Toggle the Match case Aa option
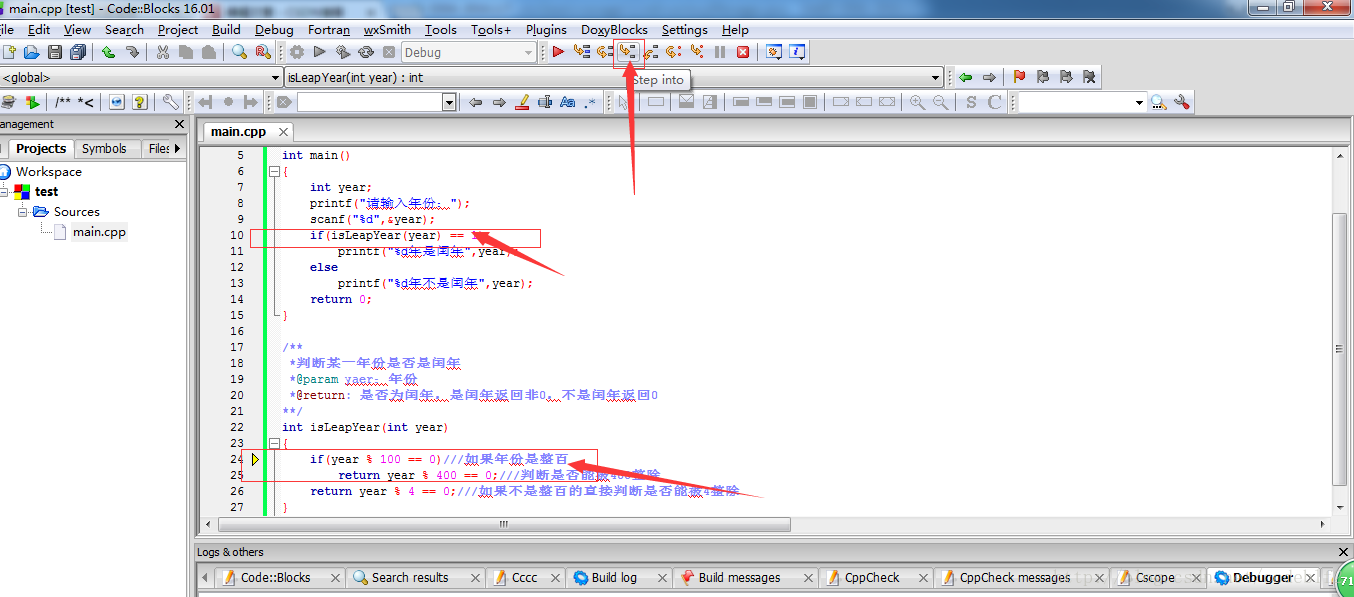This screenshot has width=1354, height=597. [568, 102]
